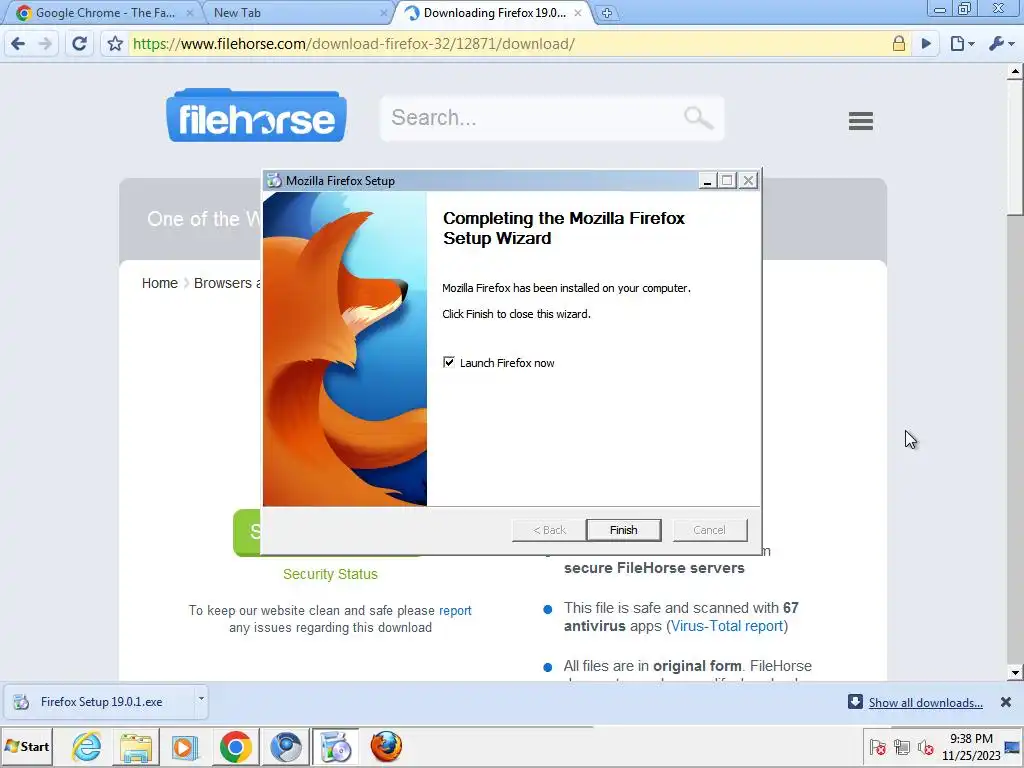This screenshot has height=768, width=1024.
Task: Follow the report link
Action: pos(455,611)
